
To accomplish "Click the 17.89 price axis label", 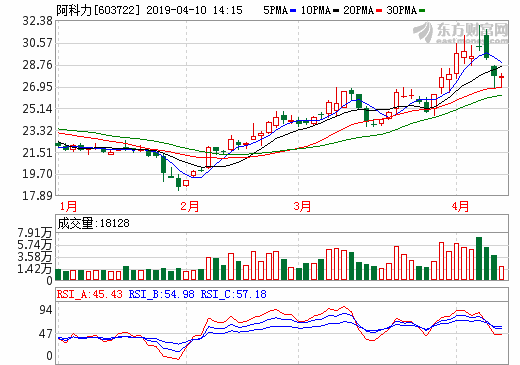I will tap(38, 196).
